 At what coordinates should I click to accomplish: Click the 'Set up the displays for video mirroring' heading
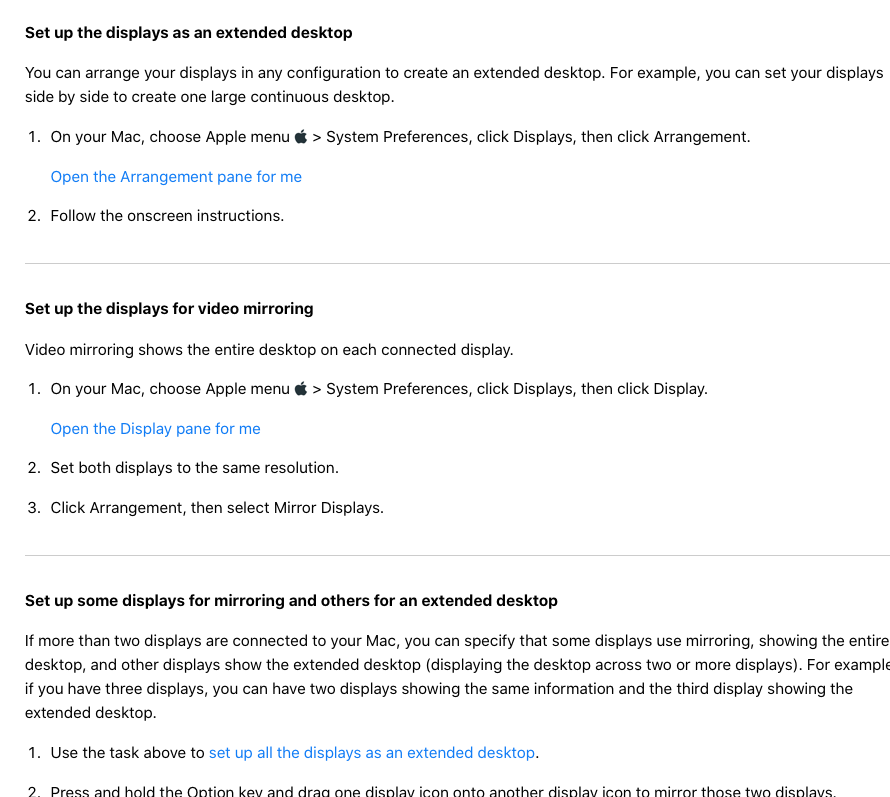pos(169,309)
